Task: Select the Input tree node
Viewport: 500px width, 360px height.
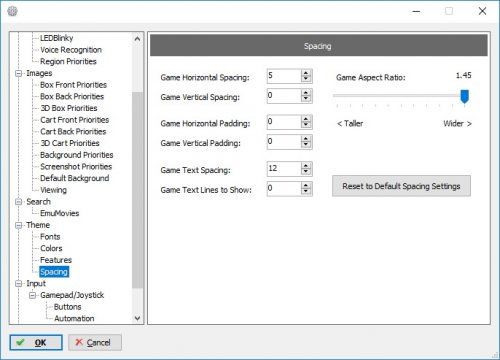Action: tap(36, 283)
